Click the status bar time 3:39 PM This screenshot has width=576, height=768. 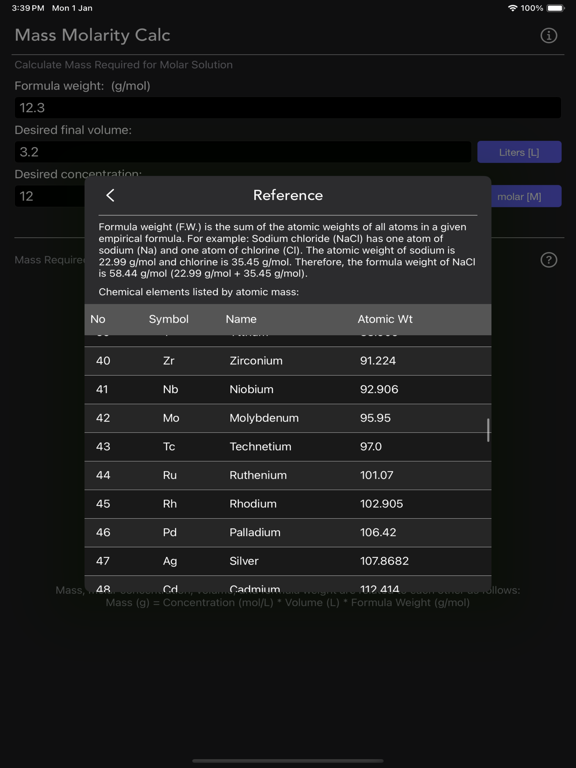pyautogui.click(x=27, y=8)
